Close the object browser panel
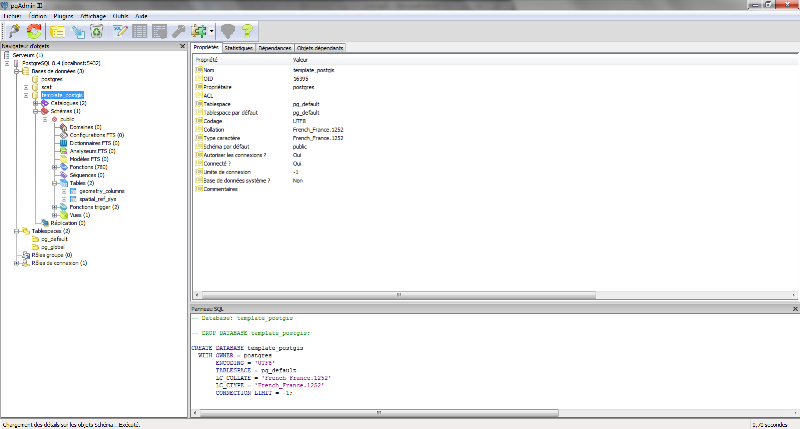 point(181,46)
